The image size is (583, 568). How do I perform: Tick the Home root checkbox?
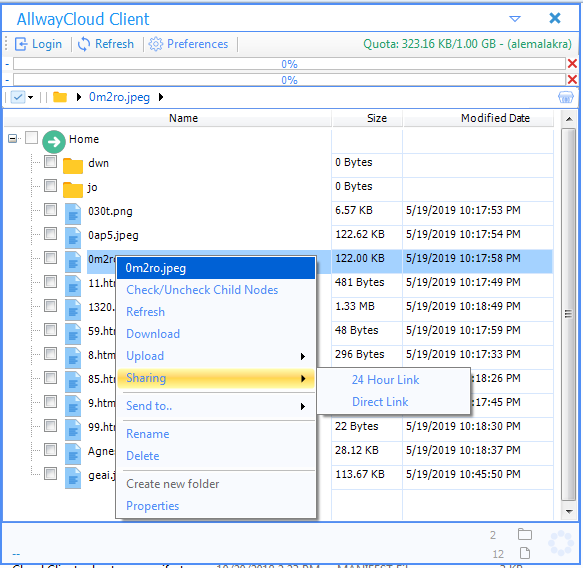click(31, 138)
